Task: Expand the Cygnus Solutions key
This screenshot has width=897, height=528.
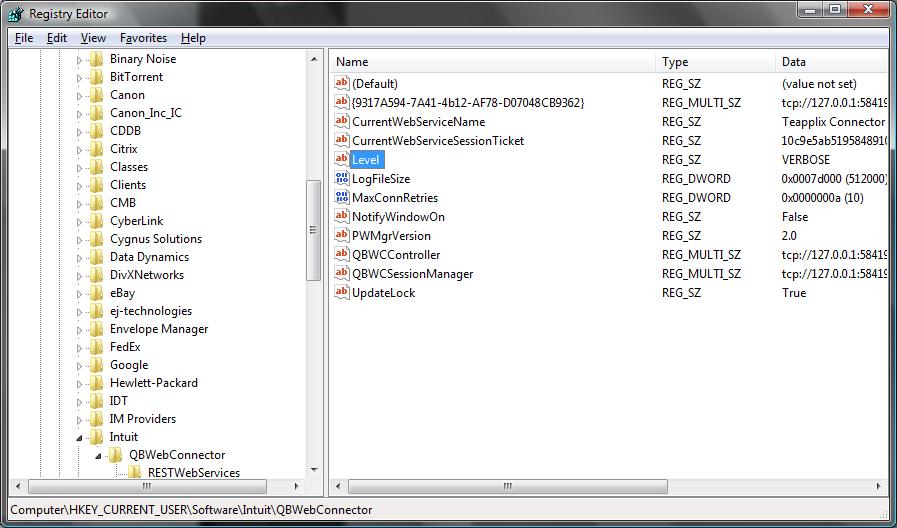Action: click(x=80, y=240)
